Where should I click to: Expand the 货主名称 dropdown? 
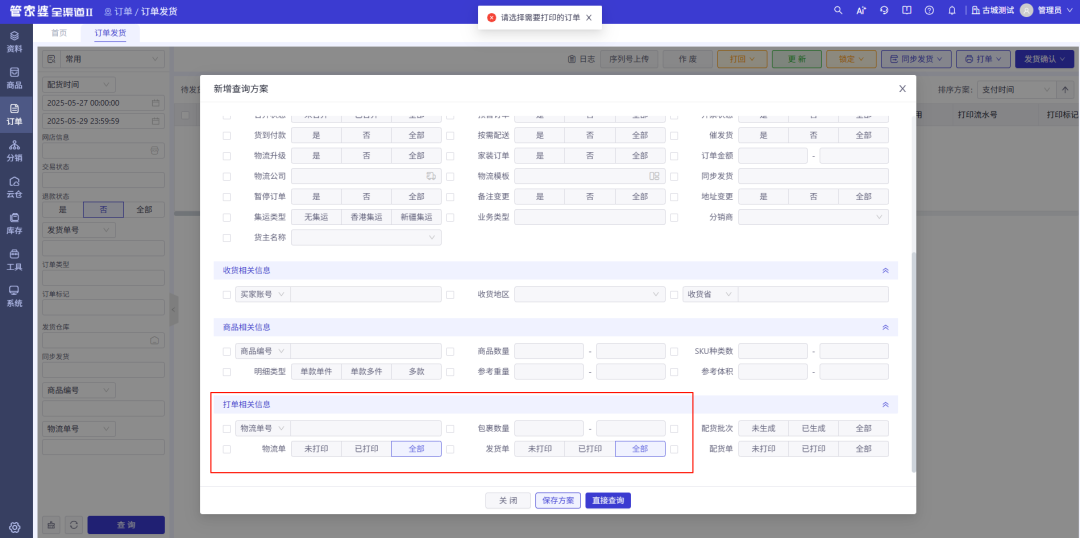366,238
